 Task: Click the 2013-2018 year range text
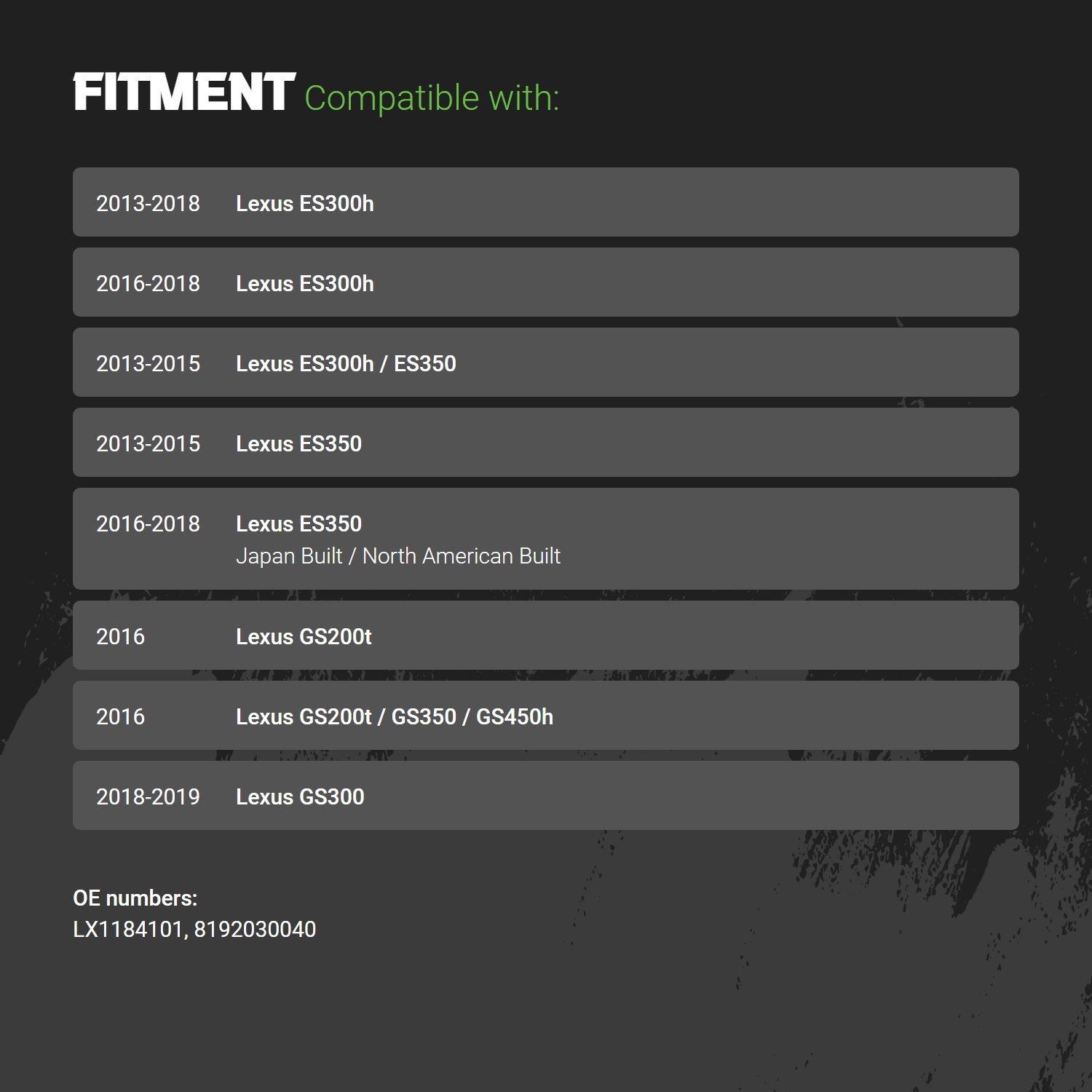(148, 203)
